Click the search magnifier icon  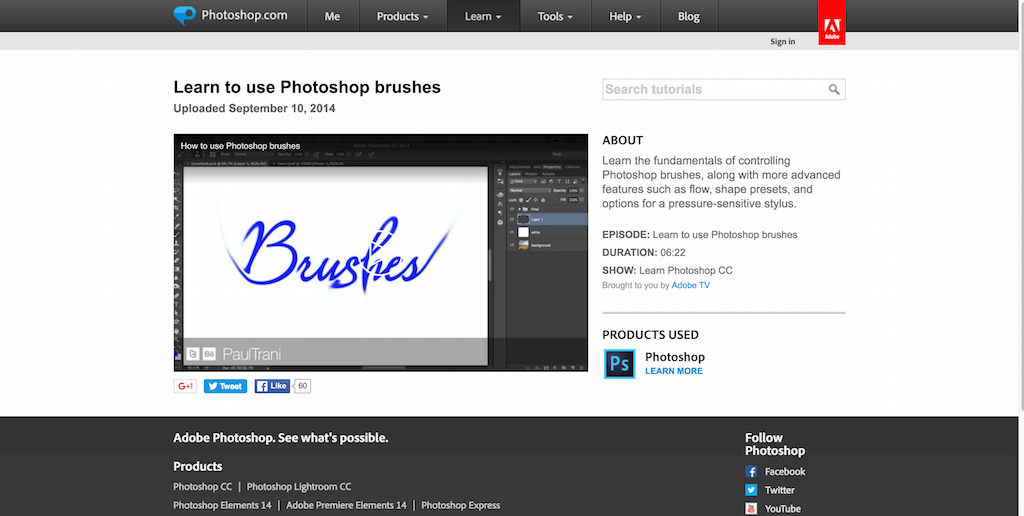point(834,89)
